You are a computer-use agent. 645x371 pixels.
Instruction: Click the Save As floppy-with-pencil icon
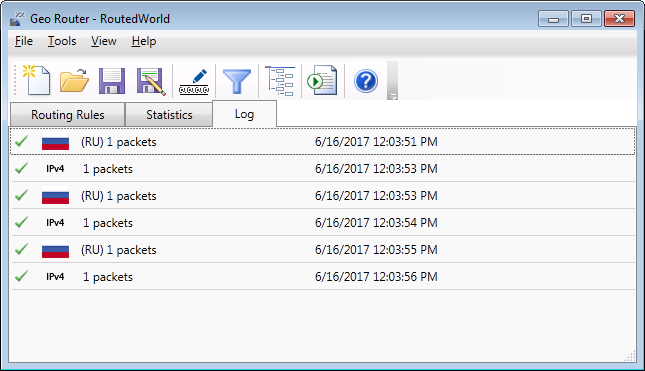coord(151,81)
